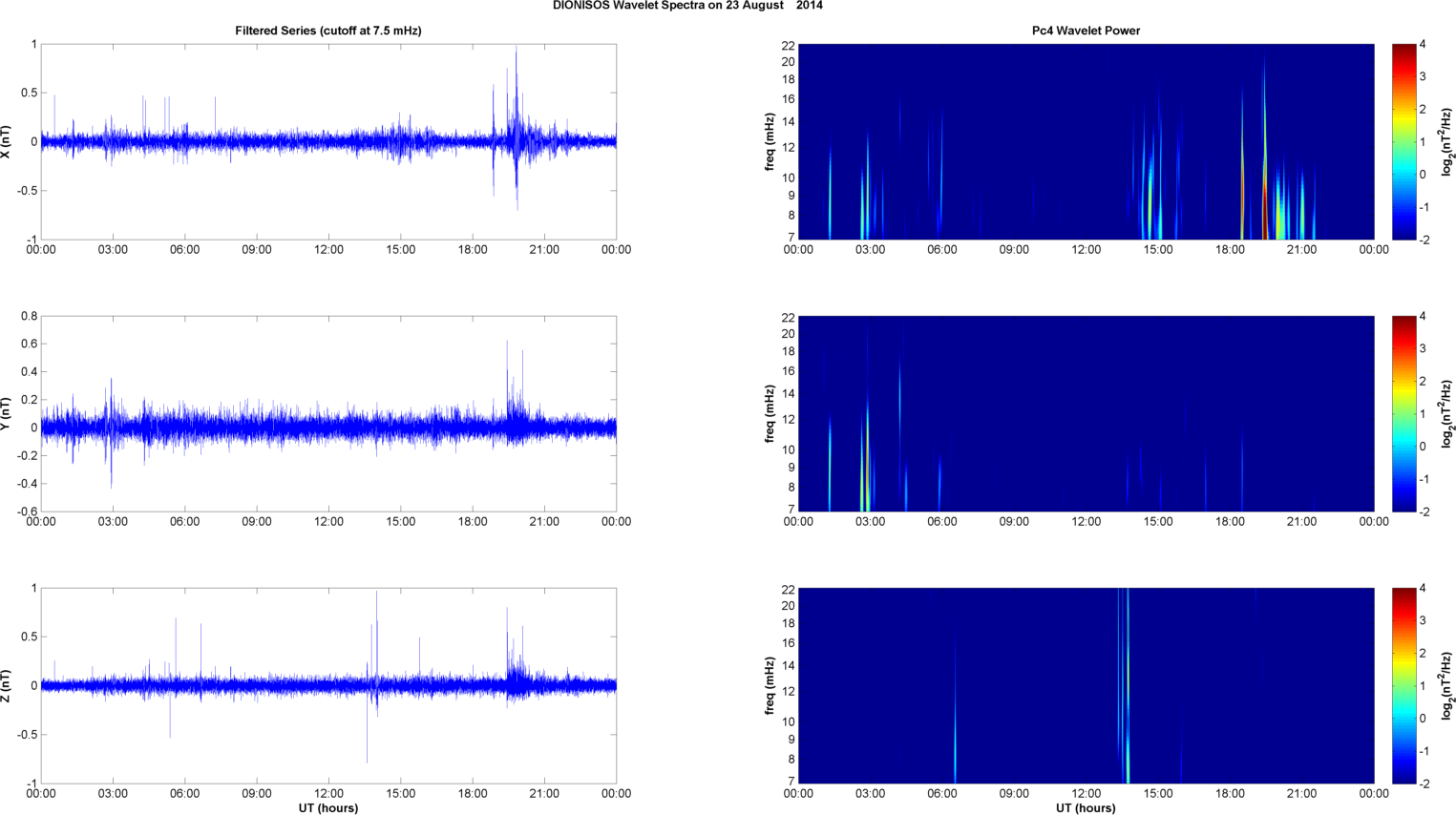
Task: Click the 'X (nT)' axis label
Action: click(x=7, y=141)
